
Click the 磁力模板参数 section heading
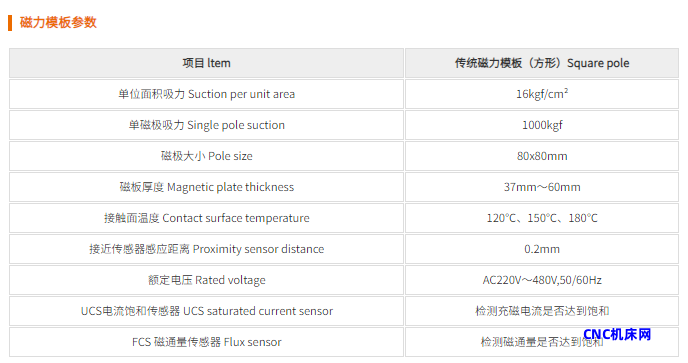pos(58,22)
